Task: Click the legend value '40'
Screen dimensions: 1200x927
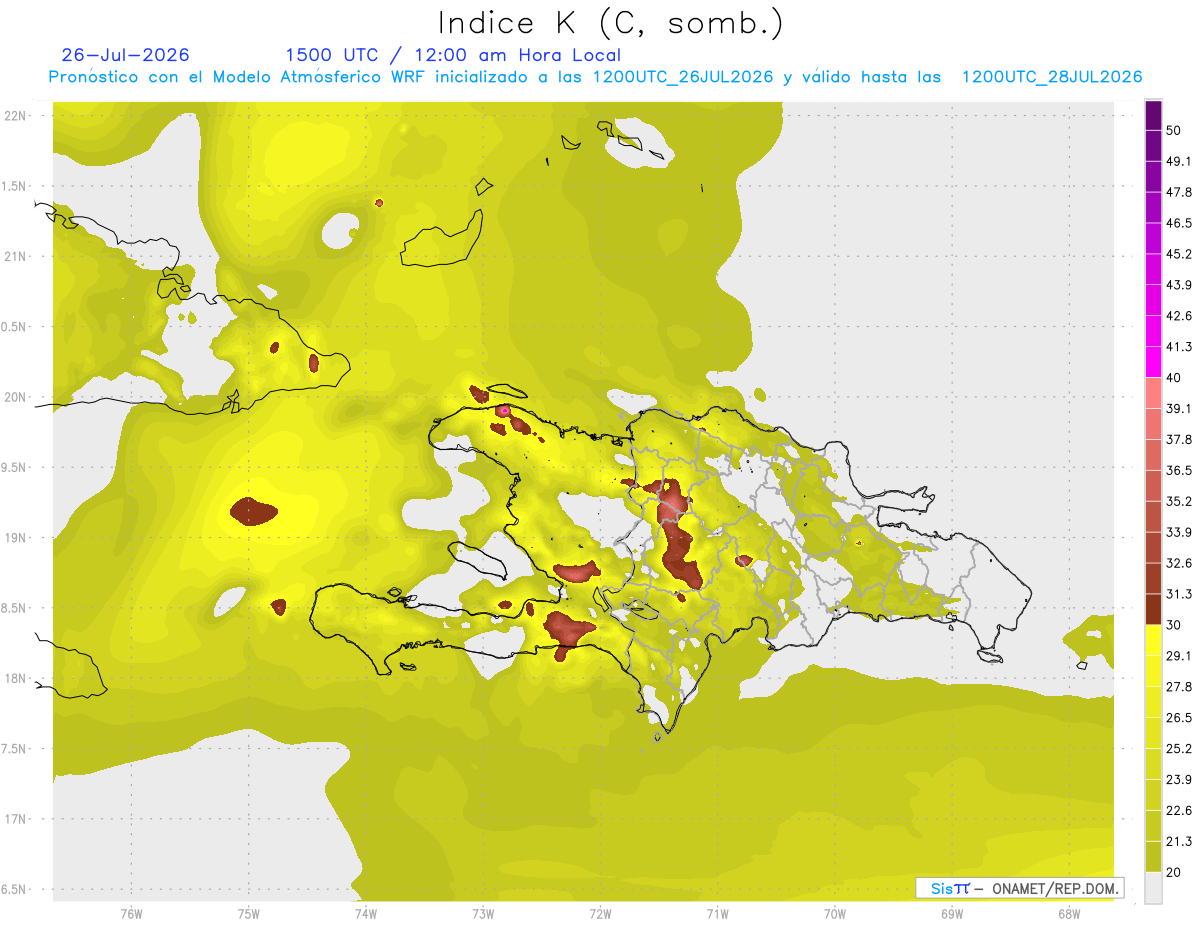Action: (x=1175, y=378)
